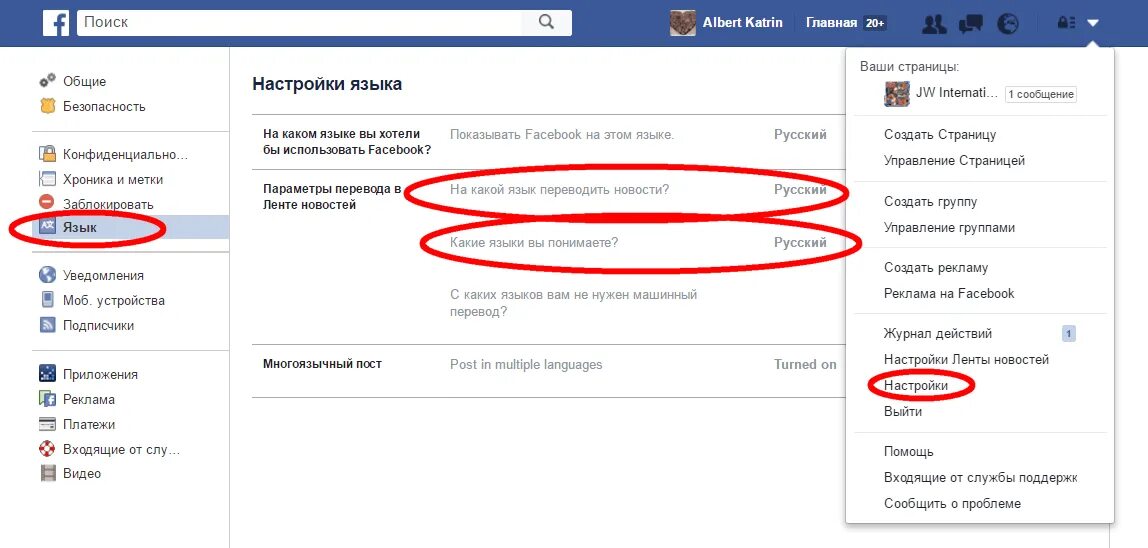
Task: Open the privacy shortcuts lock icon
Action: [x=1065, y=23]
